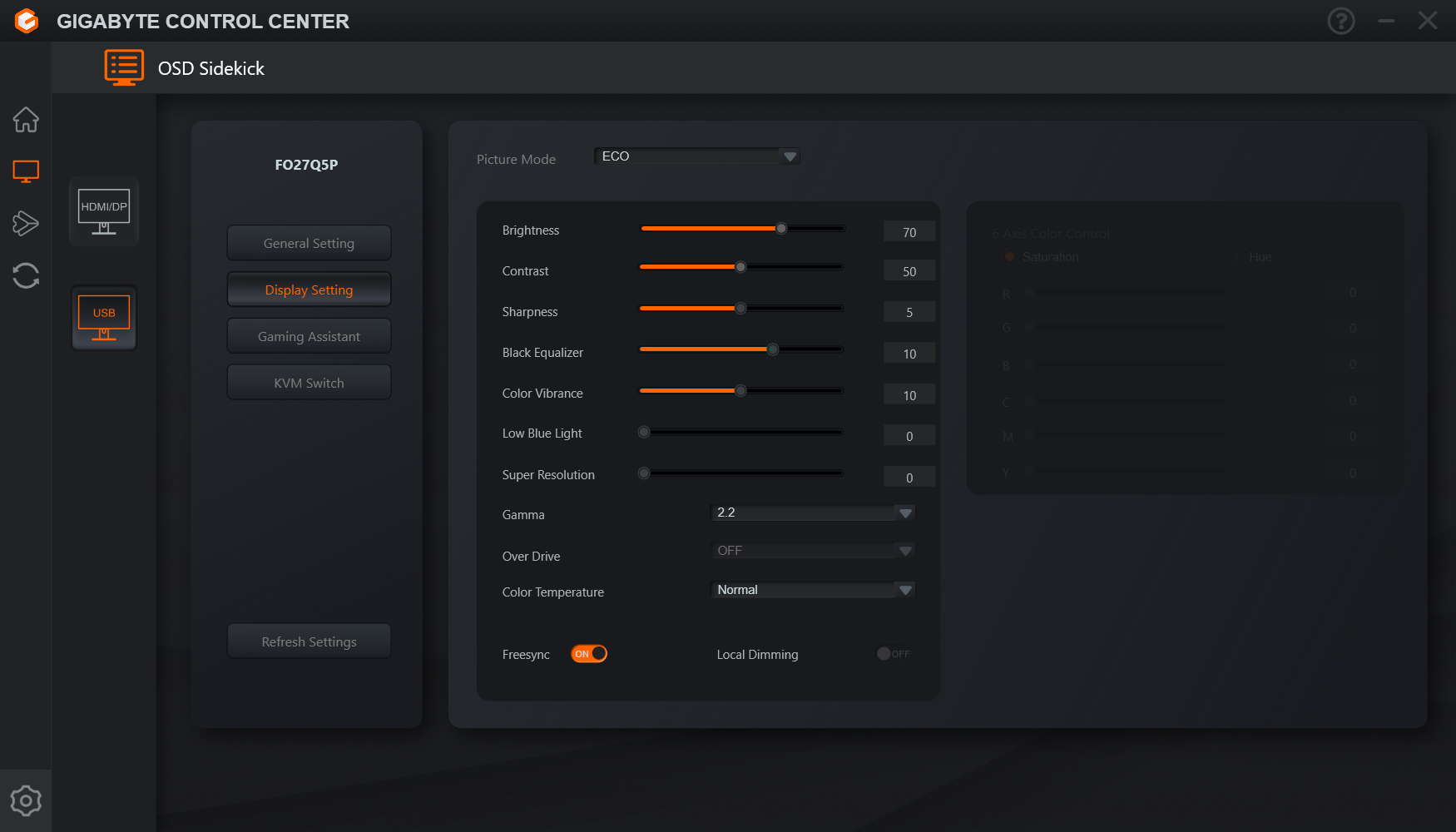Screen dimensions: 1456x832
Task: Toggle the Local Dimming switch
Action: (894, 654)
